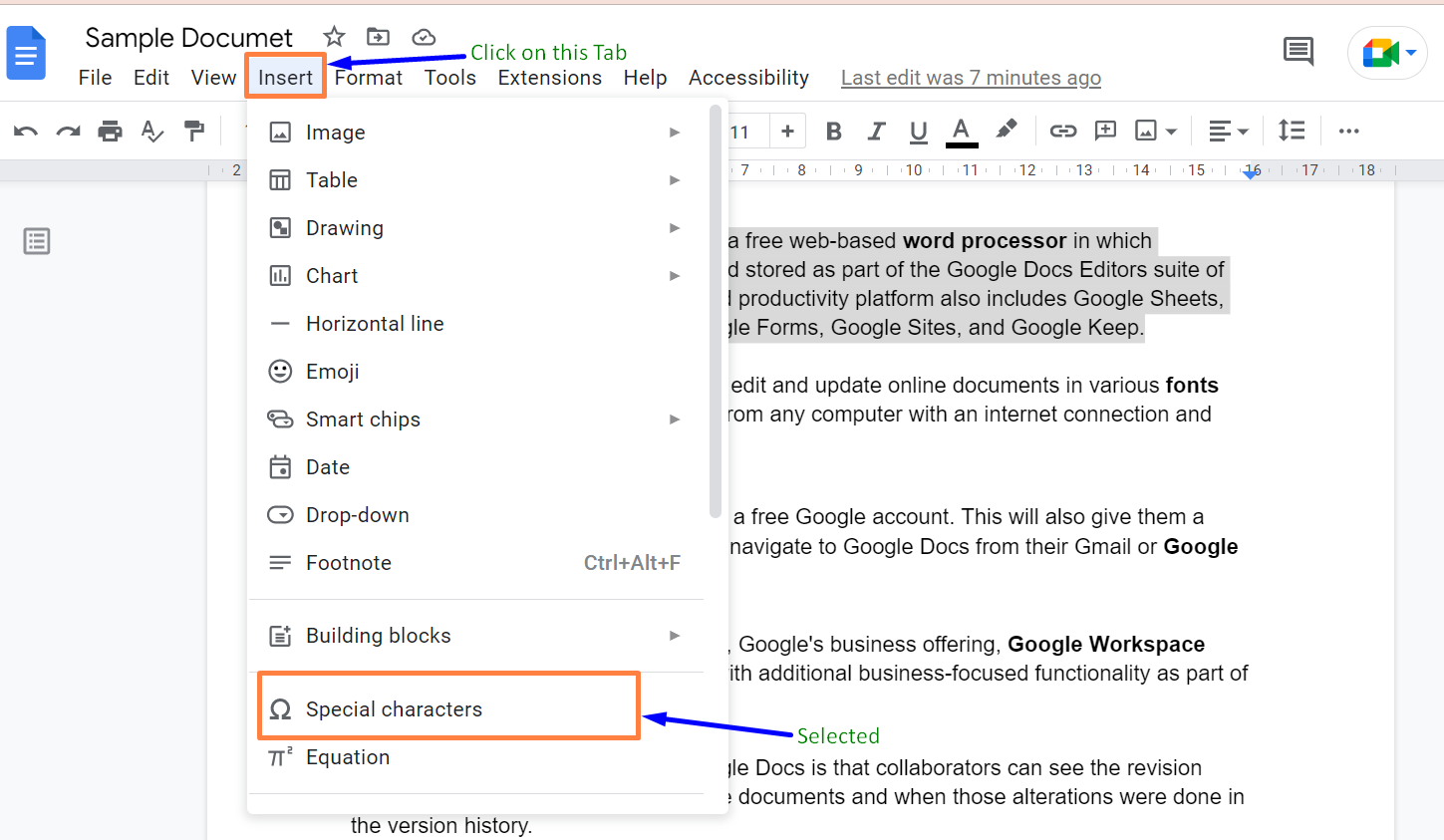Screen dimensions: 1444x840
Task: Expand the Smart chips submenu
Action: click(x=476, y=420)
